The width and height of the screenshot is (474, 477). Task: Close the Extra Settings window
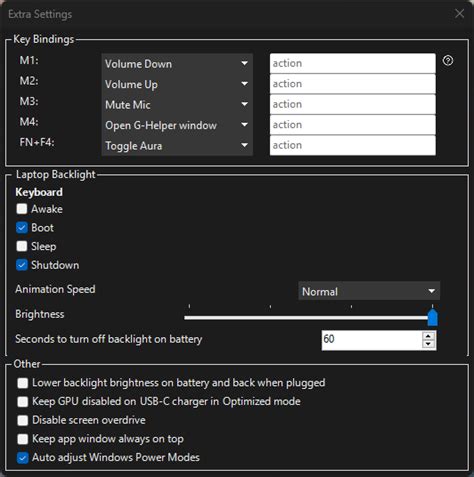coord(459,14)
